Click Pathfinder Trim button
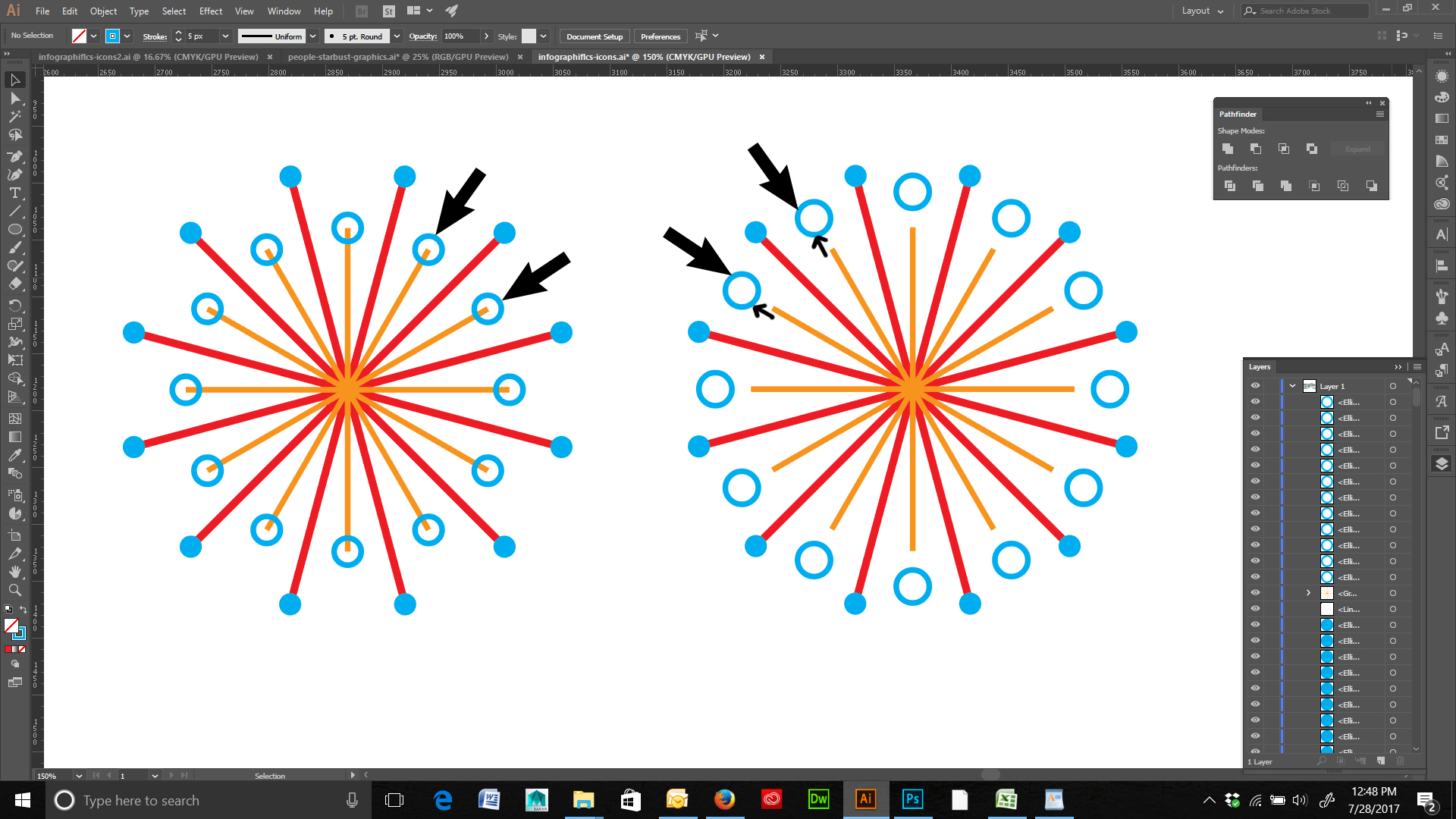 click(x=1258, y=186)
